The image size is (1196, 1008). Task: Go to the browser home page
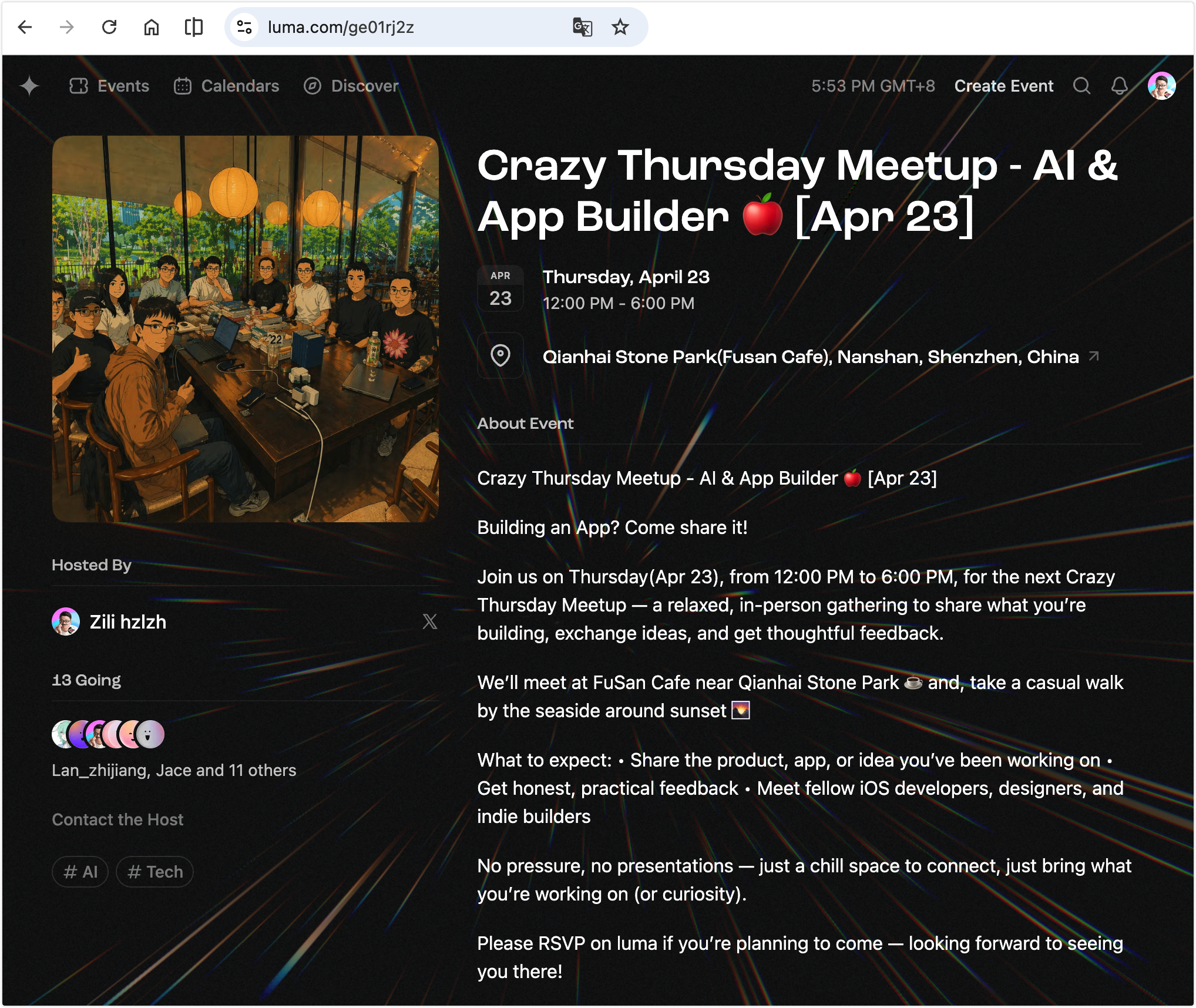coord(152,27)
